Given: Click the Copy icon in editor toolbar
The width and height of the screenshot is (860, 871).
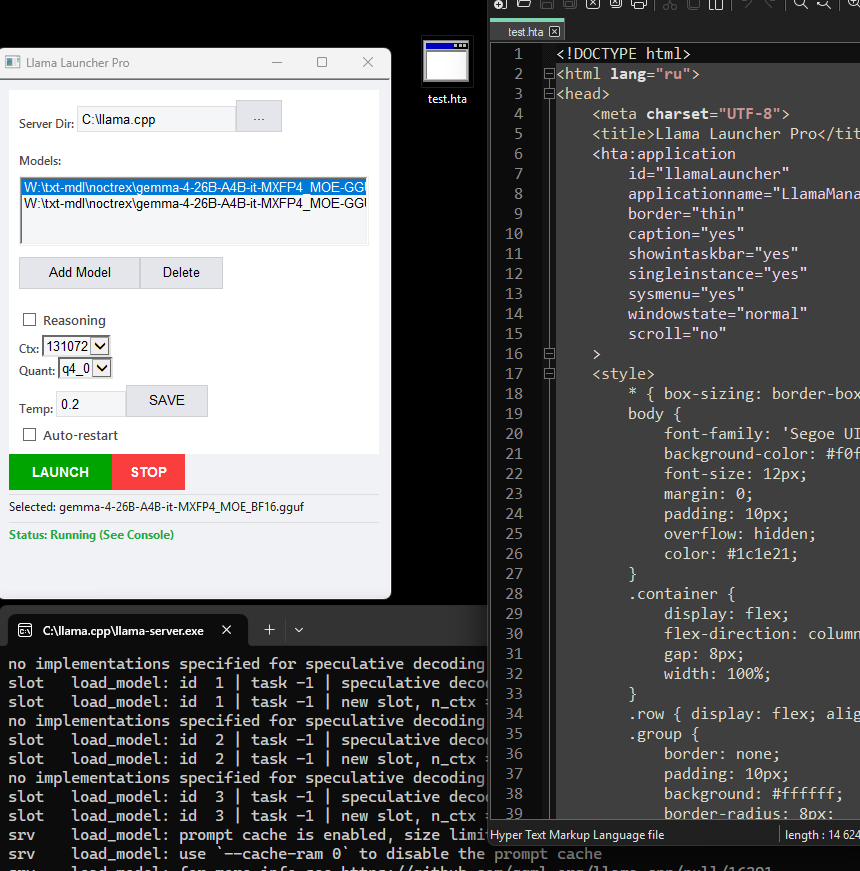Looking at the screenshot, I should tap(693, 4).
